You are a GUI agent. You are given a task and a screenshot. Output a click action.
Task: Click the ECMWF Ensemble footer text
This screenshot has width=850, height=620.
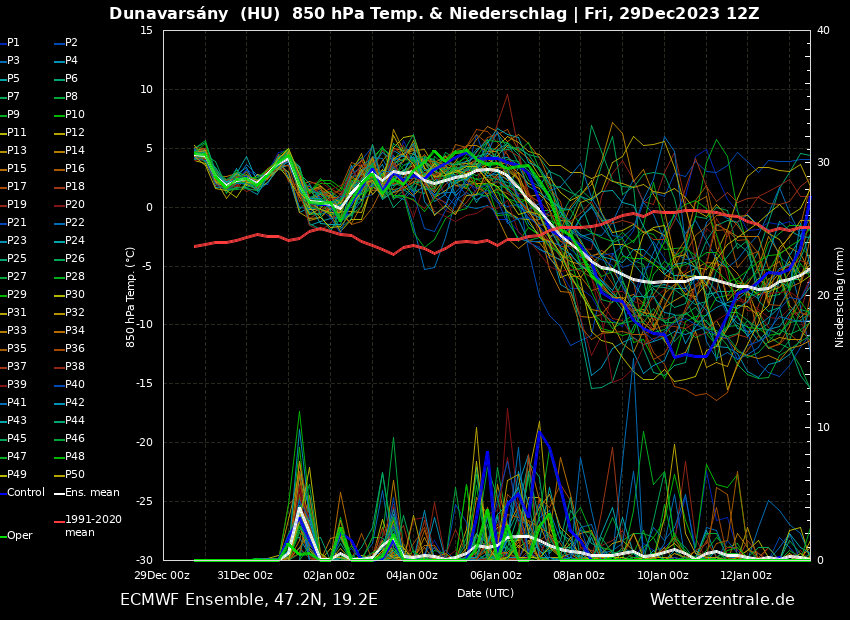point(249,600)
